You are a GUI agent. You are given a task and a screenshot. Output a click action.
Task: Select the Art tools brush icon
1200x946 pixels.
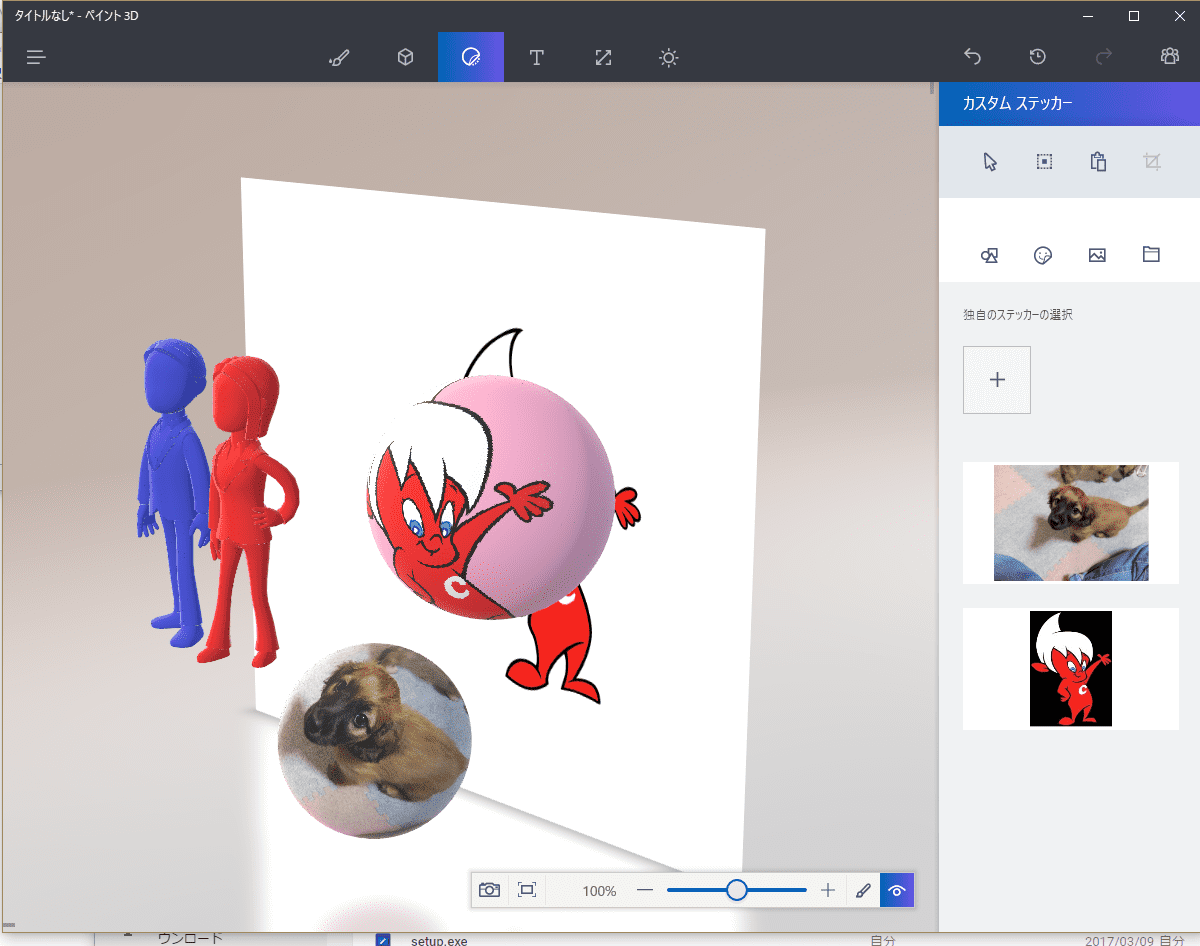tap(339, 57)
